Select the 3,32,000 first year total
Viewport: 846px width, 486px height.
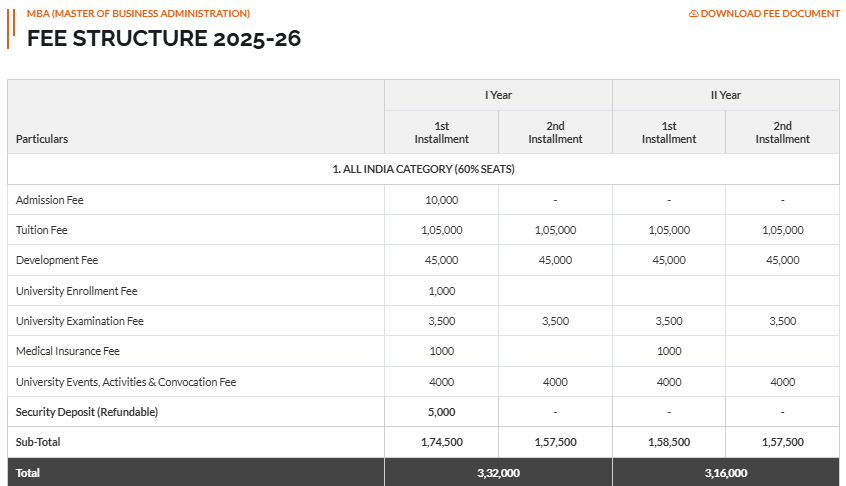[498, 473]
